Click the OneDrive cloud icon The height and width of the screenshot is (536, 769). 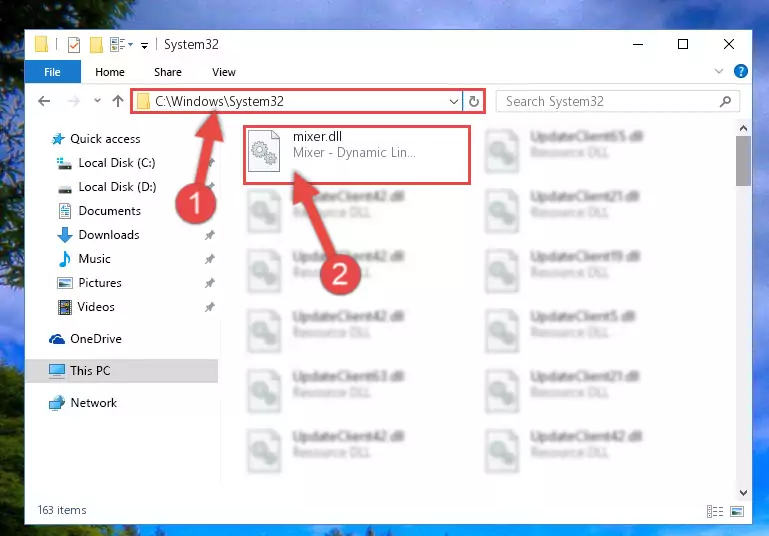click(x=57, y=339)
